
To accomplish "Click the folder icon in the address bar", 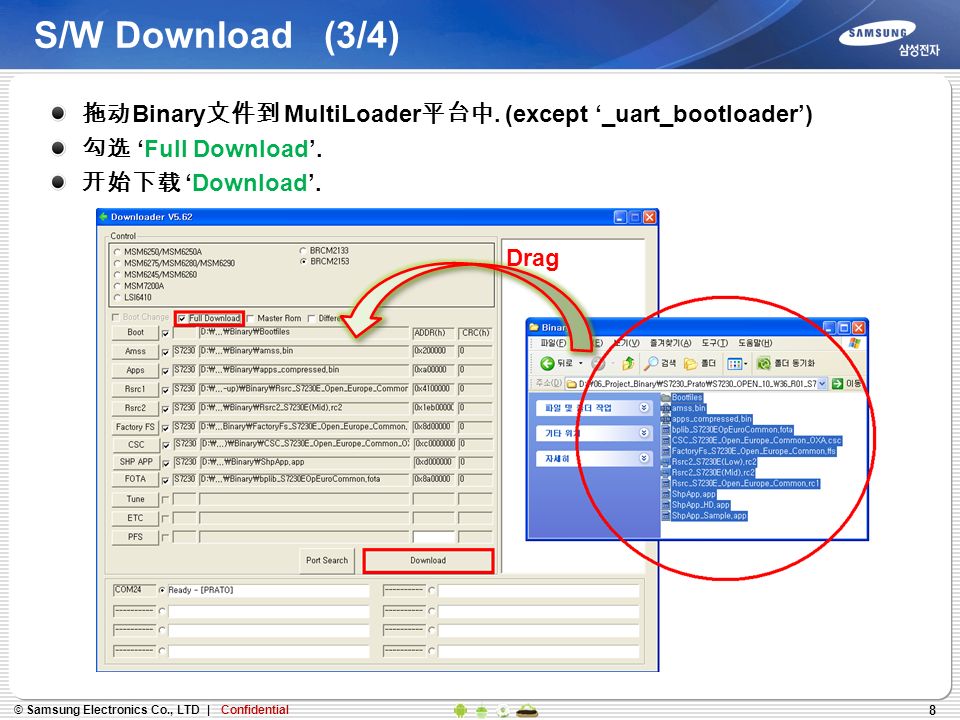I will click(x=571, y=384).
